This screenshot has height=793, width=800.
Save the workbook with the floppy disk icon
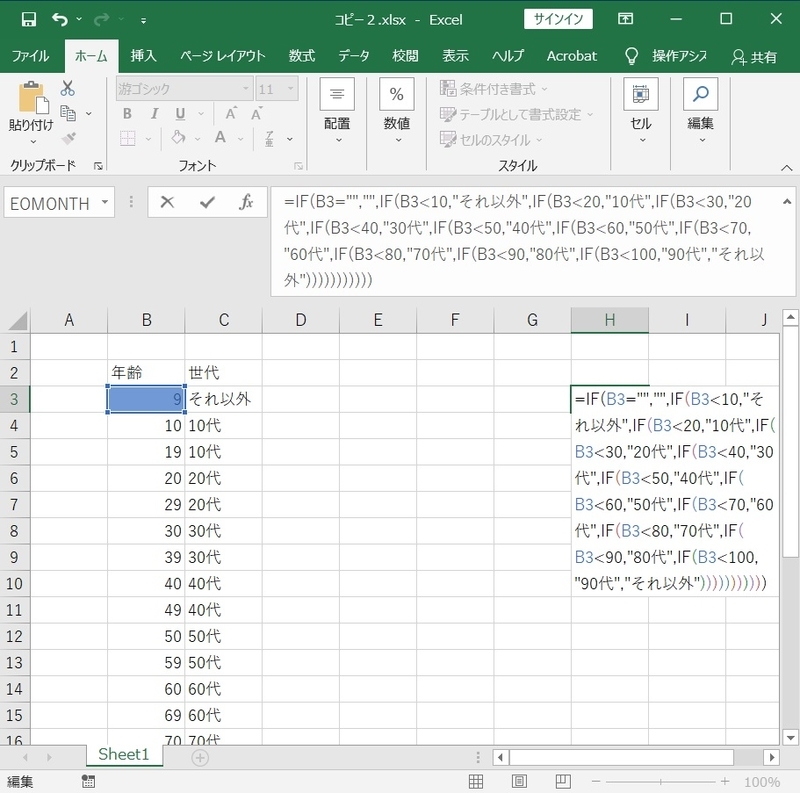tap(29, 19)
